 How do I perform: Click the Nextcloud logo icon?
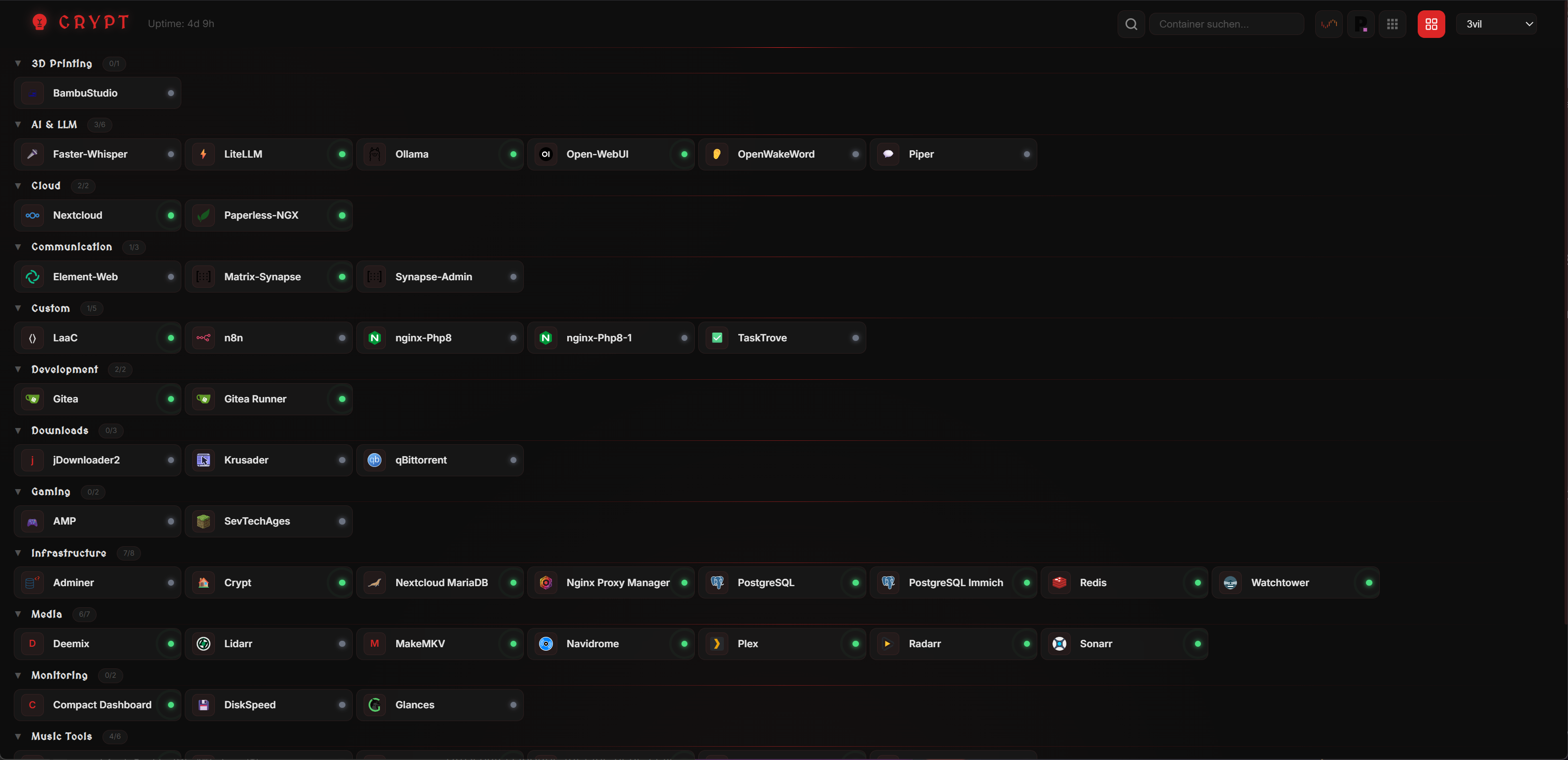(x=32, y=215)
